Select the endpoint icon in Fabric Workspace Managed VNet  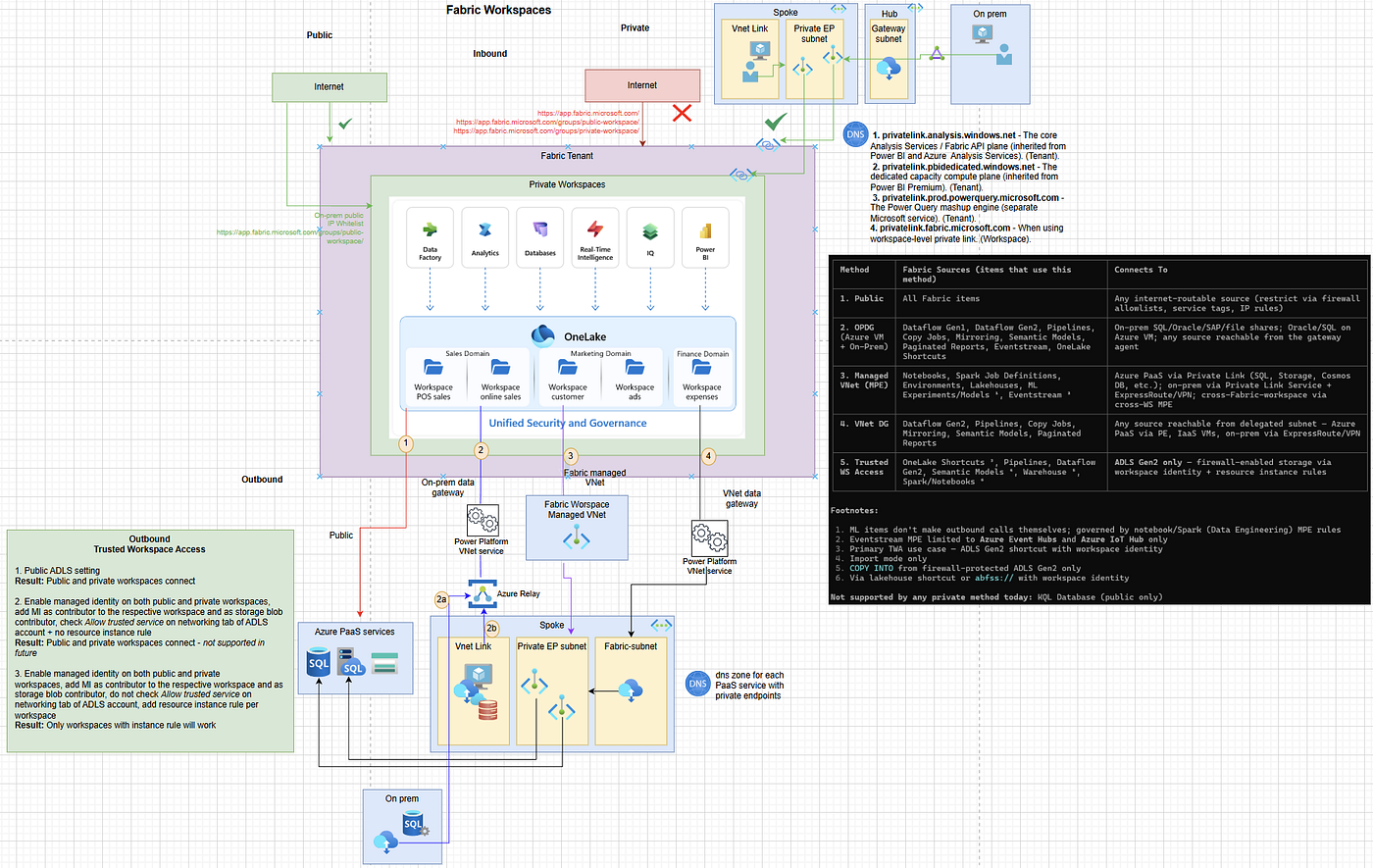pyautogui.click(x=576, y=537)
